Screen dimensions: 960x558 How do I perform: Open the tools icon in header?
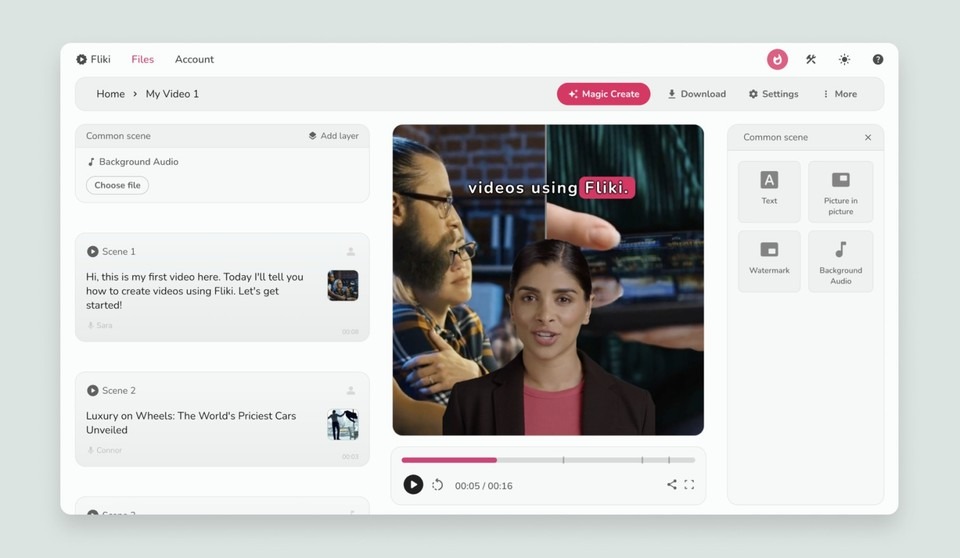811,60
